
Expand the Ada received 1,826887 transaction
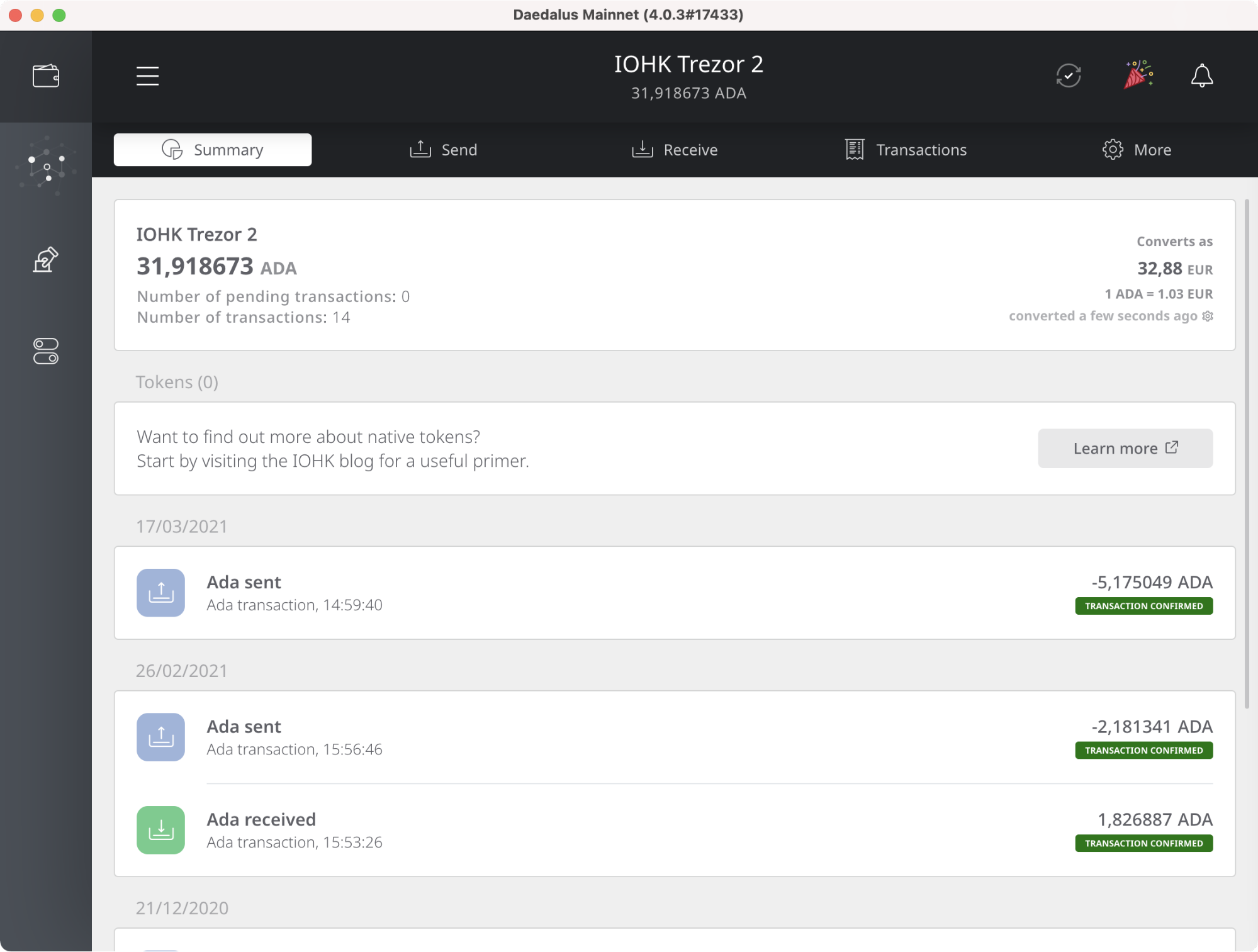click(674, 830)
